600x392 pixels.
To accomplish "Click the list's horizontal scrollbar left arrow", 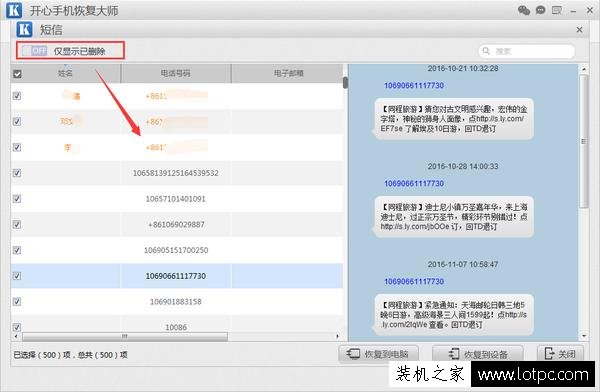I will click(x=16, y=336).
